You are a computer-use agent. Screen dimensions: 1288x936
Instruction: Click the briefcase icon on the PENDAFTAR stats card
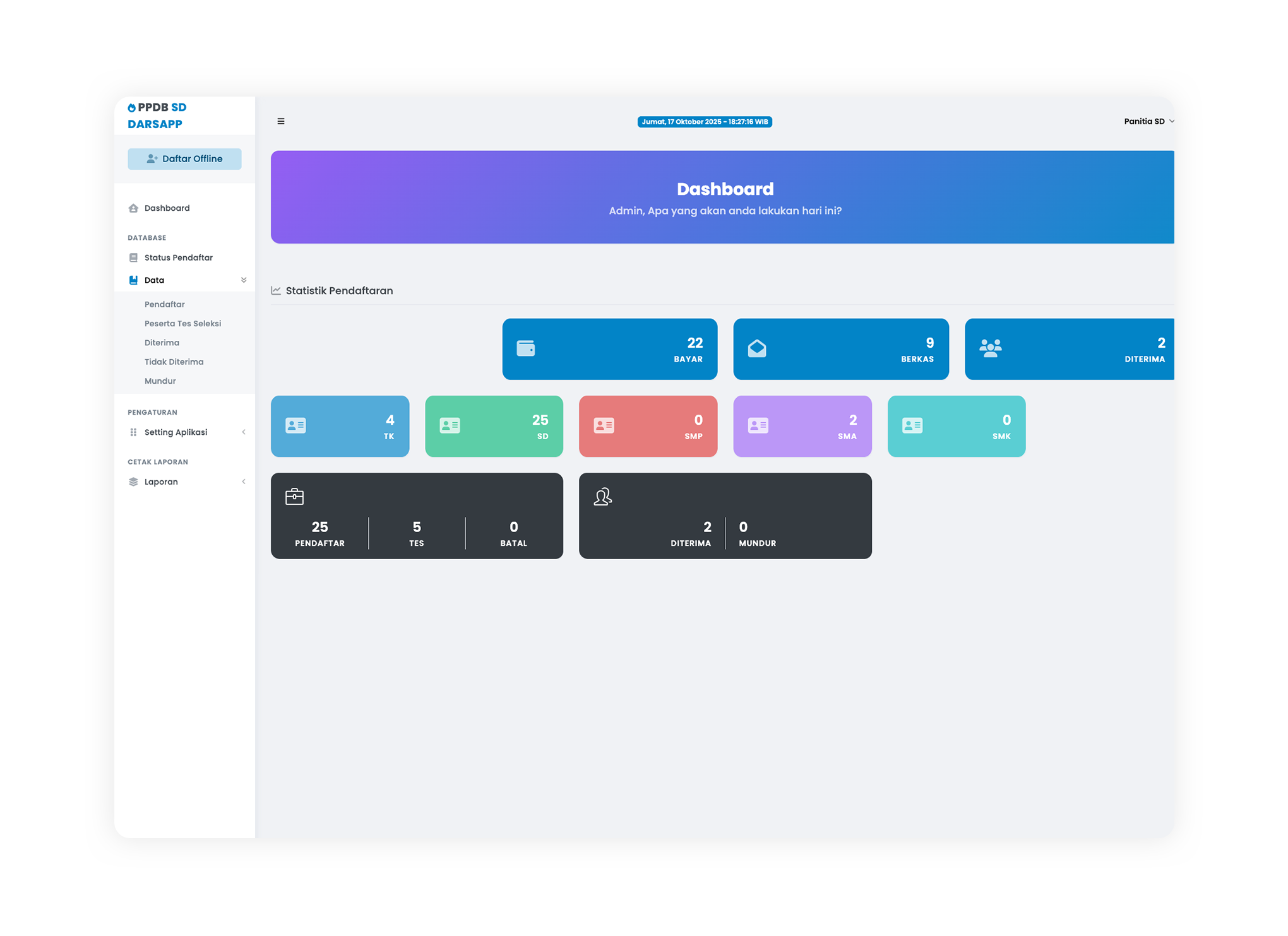[x=295, y=496]
